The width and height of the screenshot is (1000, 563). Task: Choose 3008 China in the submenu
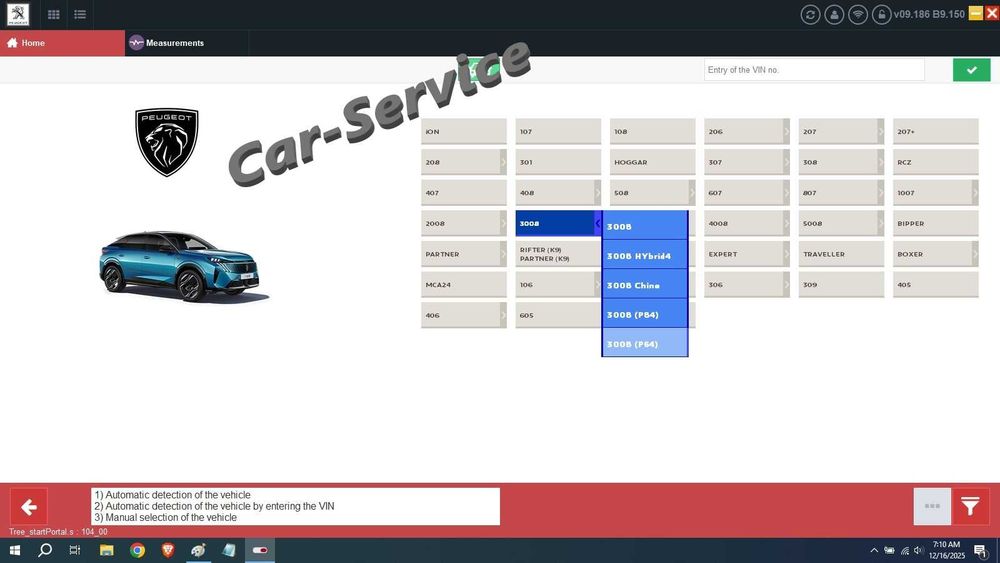(x=645, y=285)
